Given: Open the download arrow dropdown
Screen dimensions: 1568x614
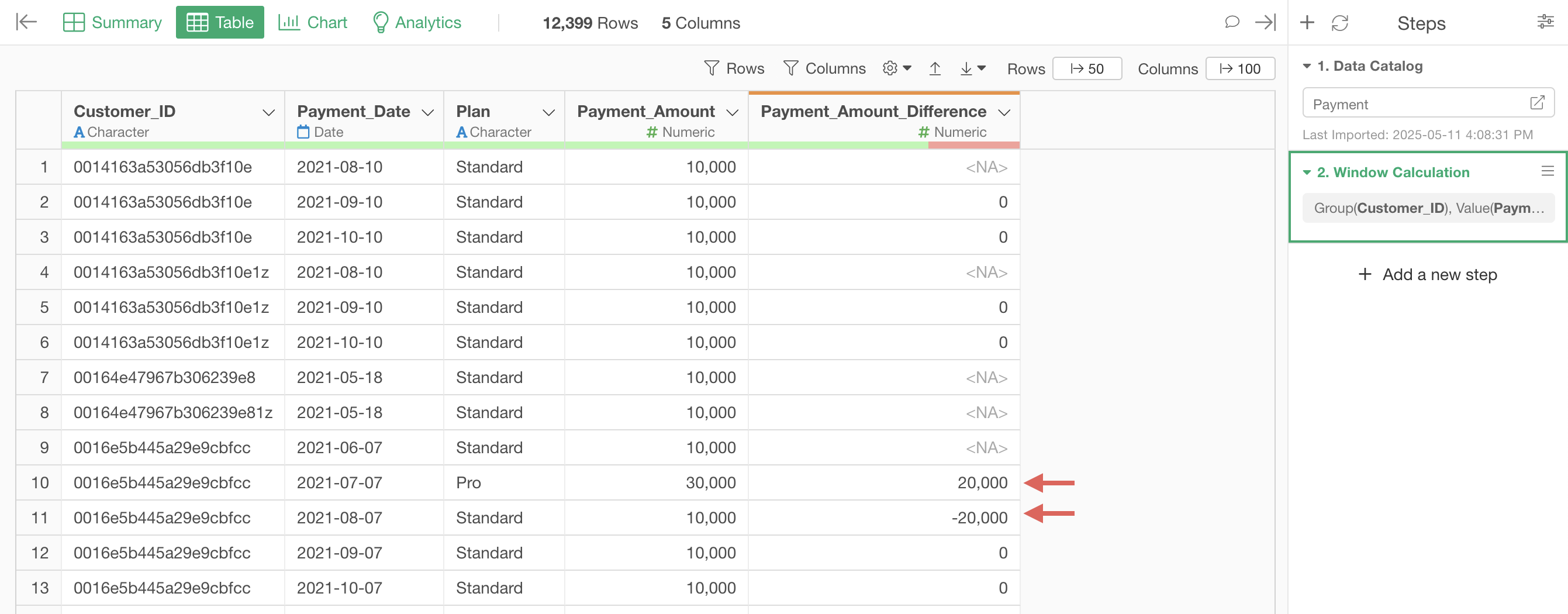Looking at the screenshot, I should coord(972,69).
